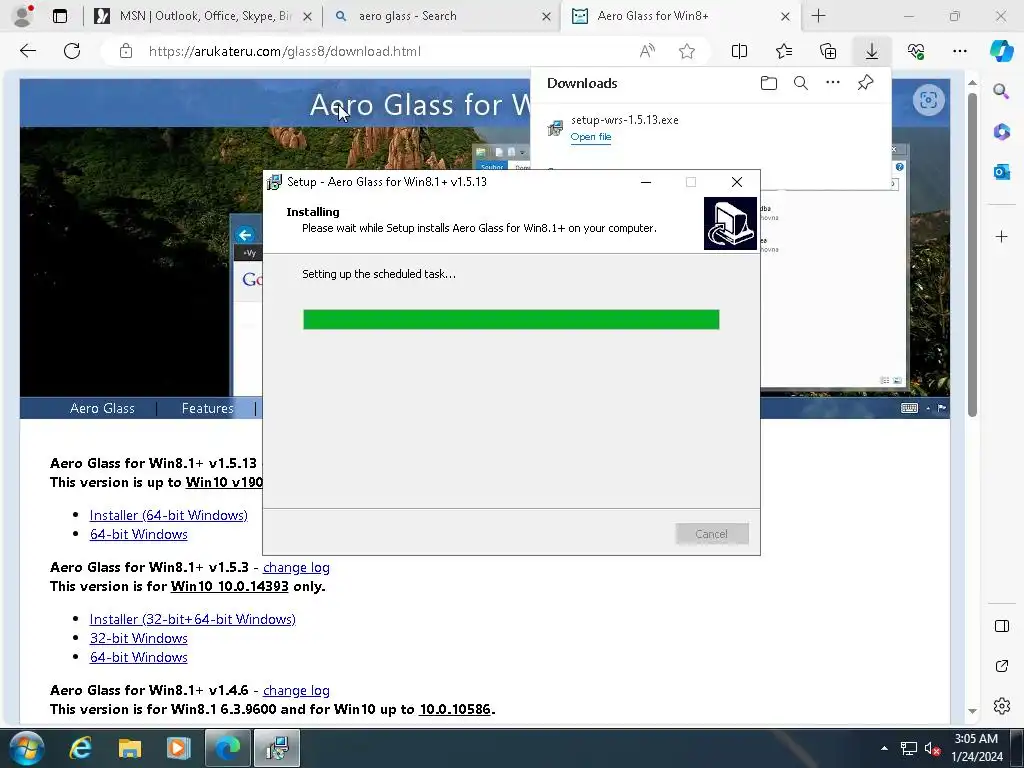Click Installer (64-bit Windows) link

(168, 515)
